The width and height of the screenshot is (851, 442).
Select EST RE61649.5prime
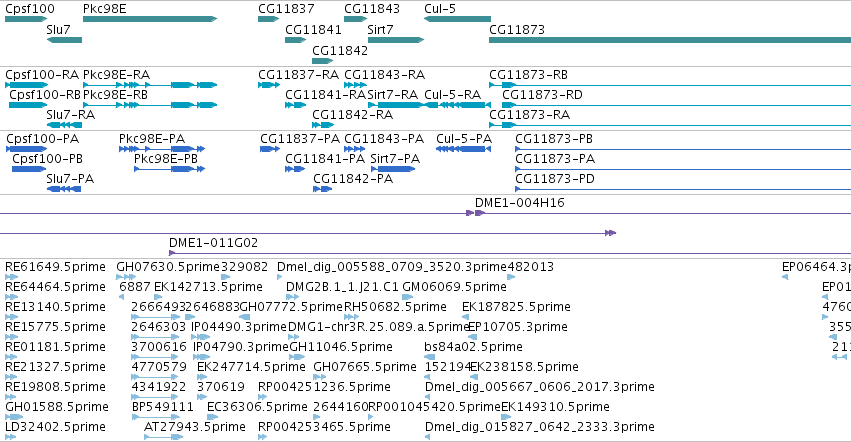pyautogui.click(x=11, y=277)
